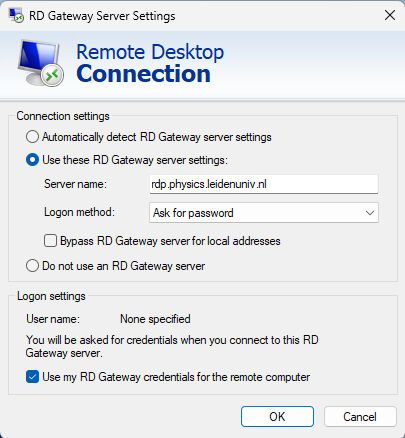Click the None specified user name text

(155, 319)
